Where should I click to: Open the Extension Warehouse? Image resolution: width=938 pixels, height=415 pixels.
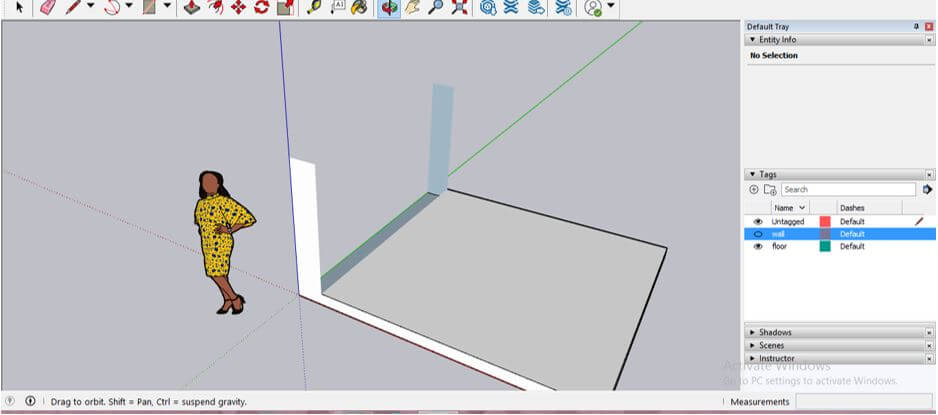pos(511,7)
